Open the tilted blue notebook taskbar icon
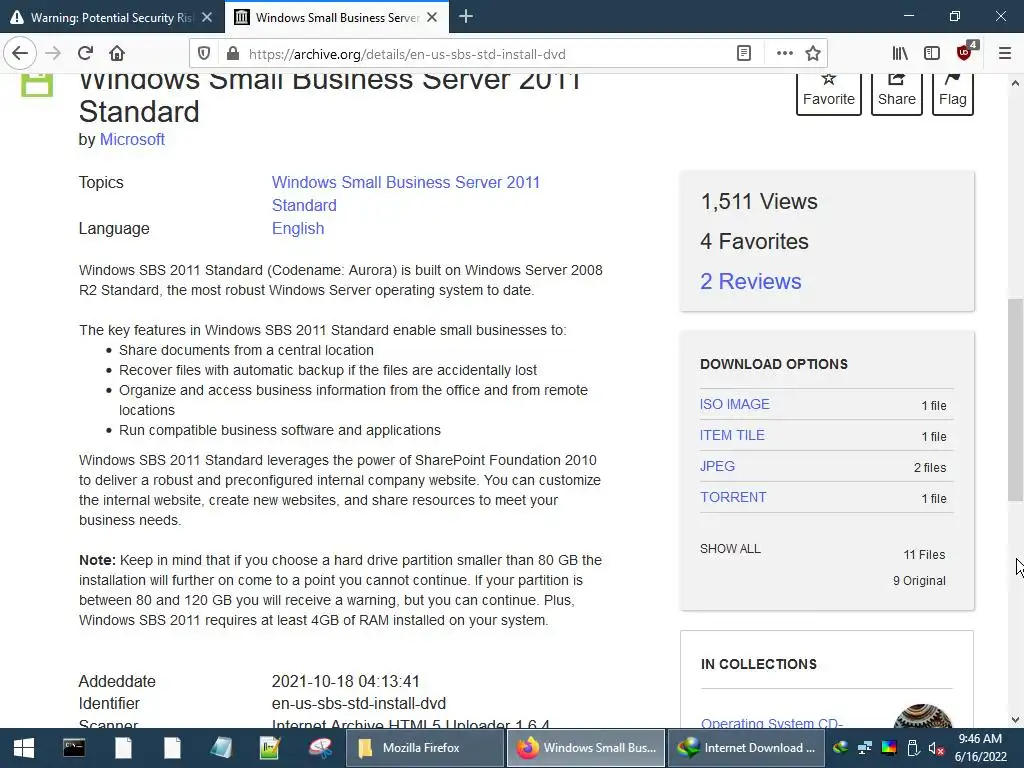 click(221, 748)
